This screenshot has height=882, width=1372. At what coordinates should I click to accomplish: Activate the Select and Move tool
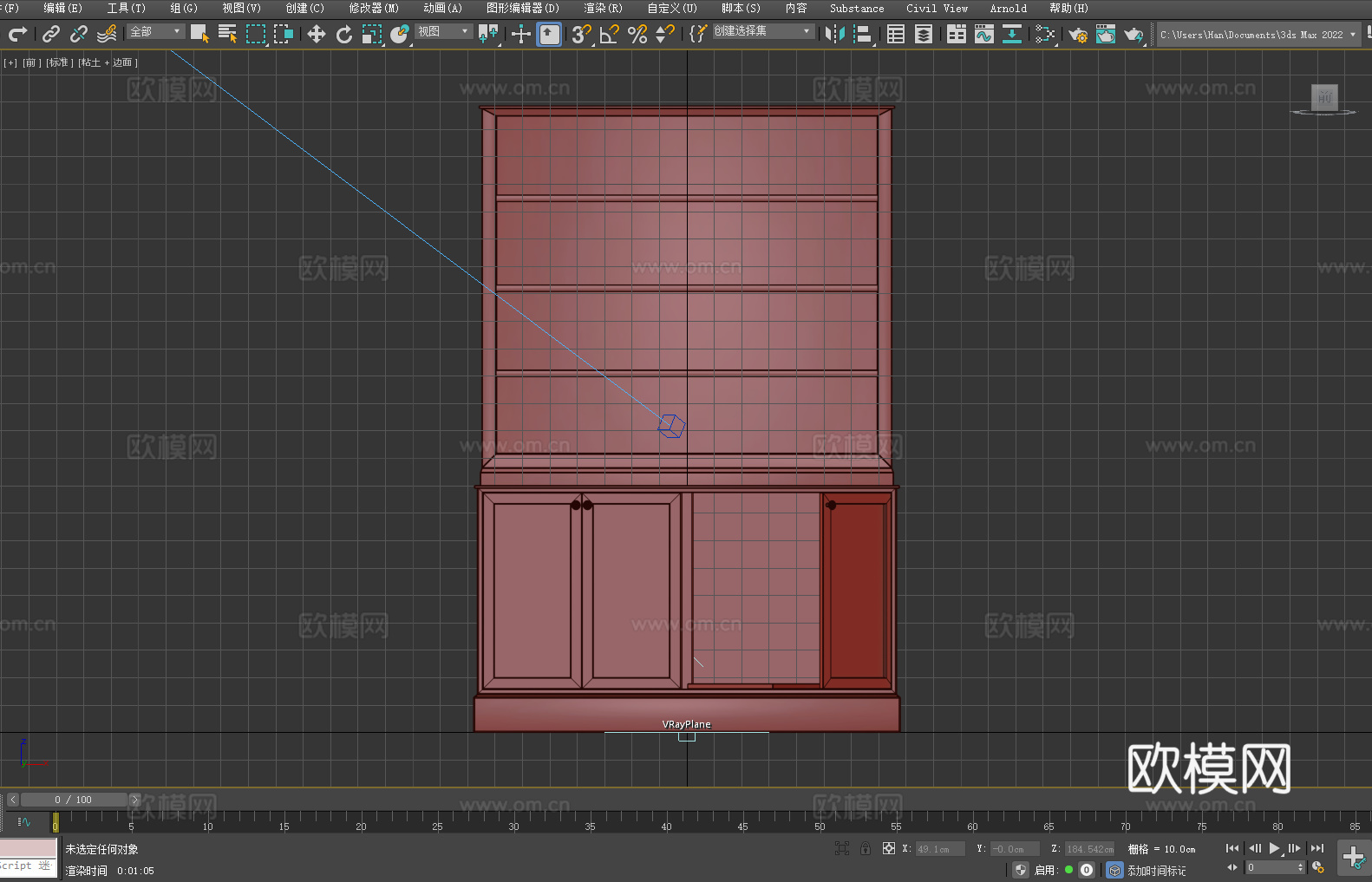(317, 34)
